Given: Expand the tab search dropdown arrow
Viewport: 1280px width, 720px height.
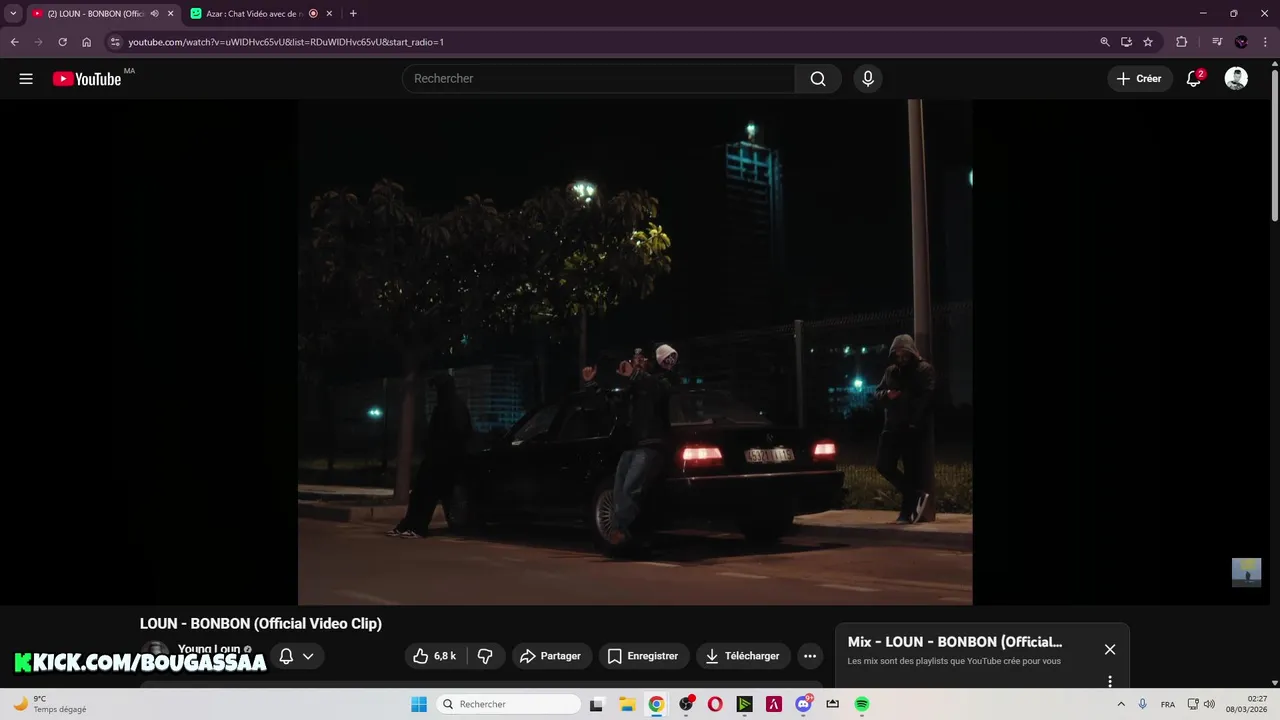Looking at the screenshot, I should [x=13, y=14].
